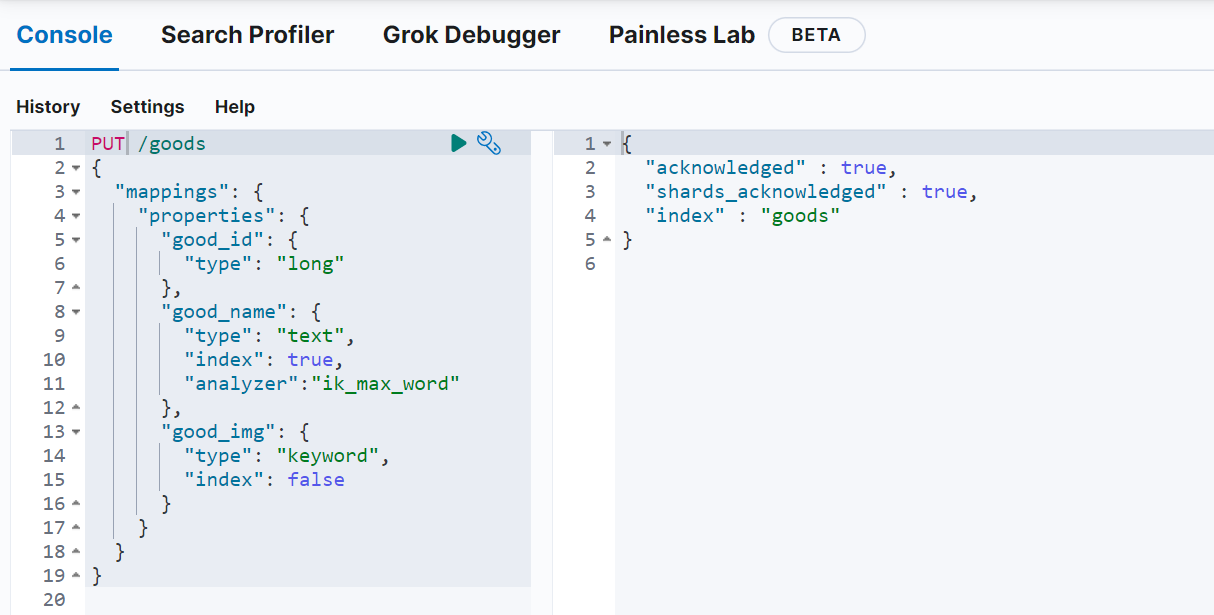Click the divider between editor and response
The image size is (1214, 615).
click(542, 370)
